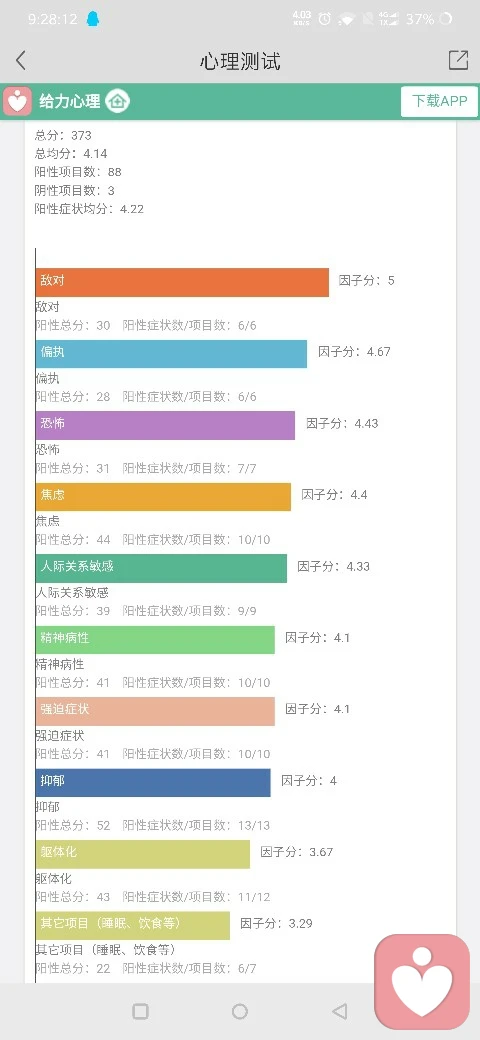Select the light green 精神病性 bar
Screen dimensions: 480x1040
tap(155, 639)
